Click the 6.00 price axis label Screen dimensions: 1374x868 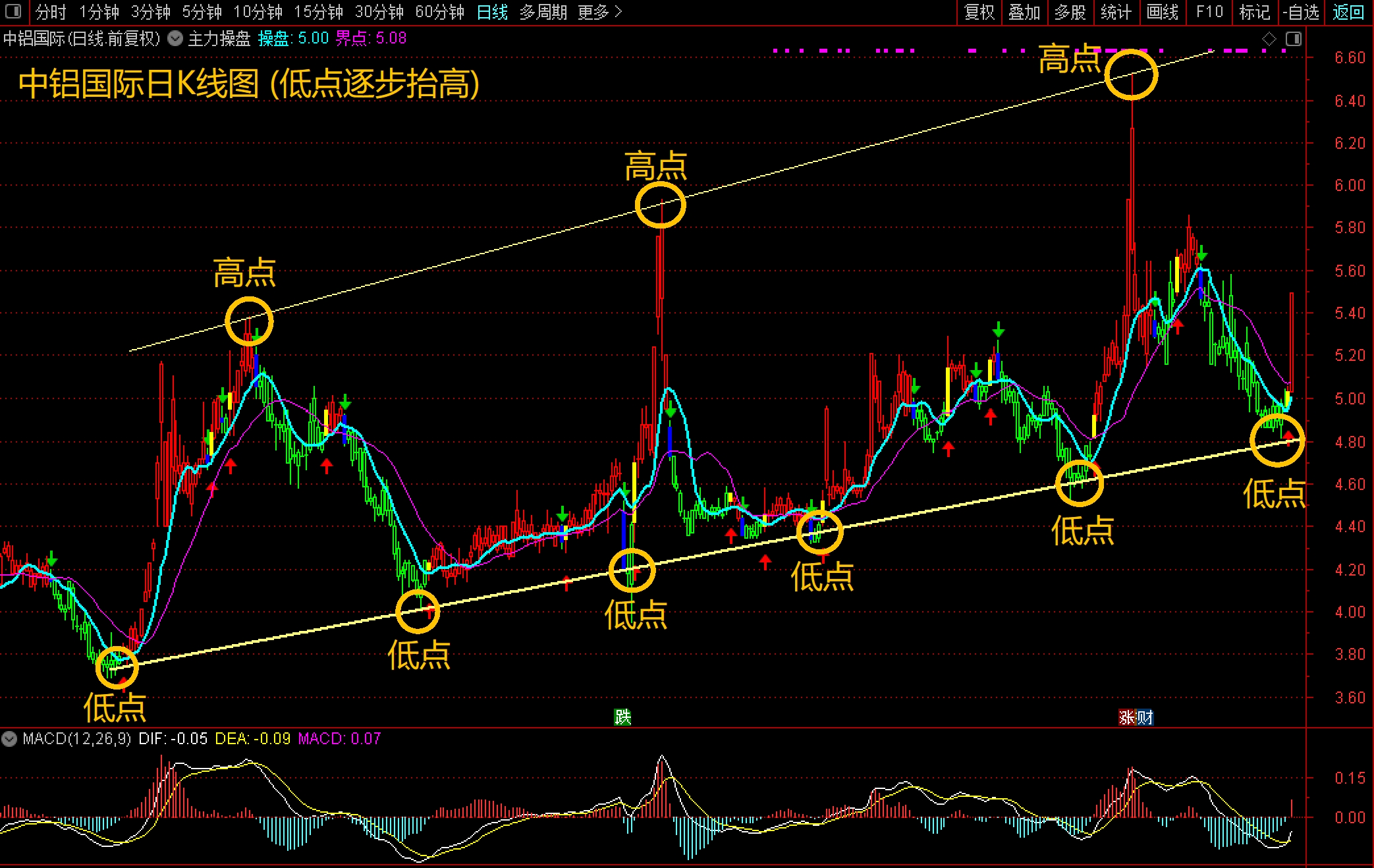coord(1350,185)
